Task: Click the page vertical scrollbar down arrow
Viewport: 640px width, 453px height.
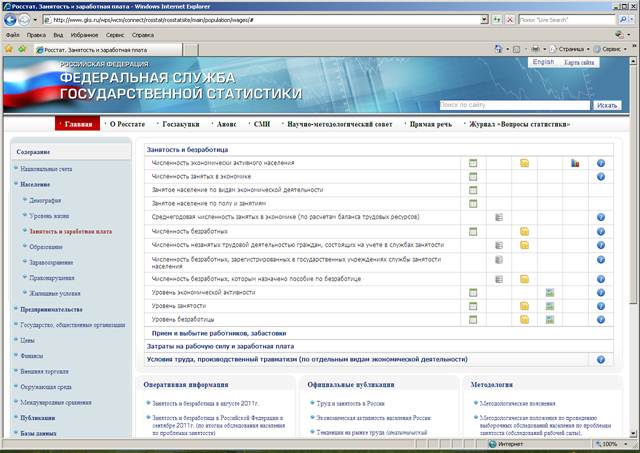Action: click(x=633, y=434)
